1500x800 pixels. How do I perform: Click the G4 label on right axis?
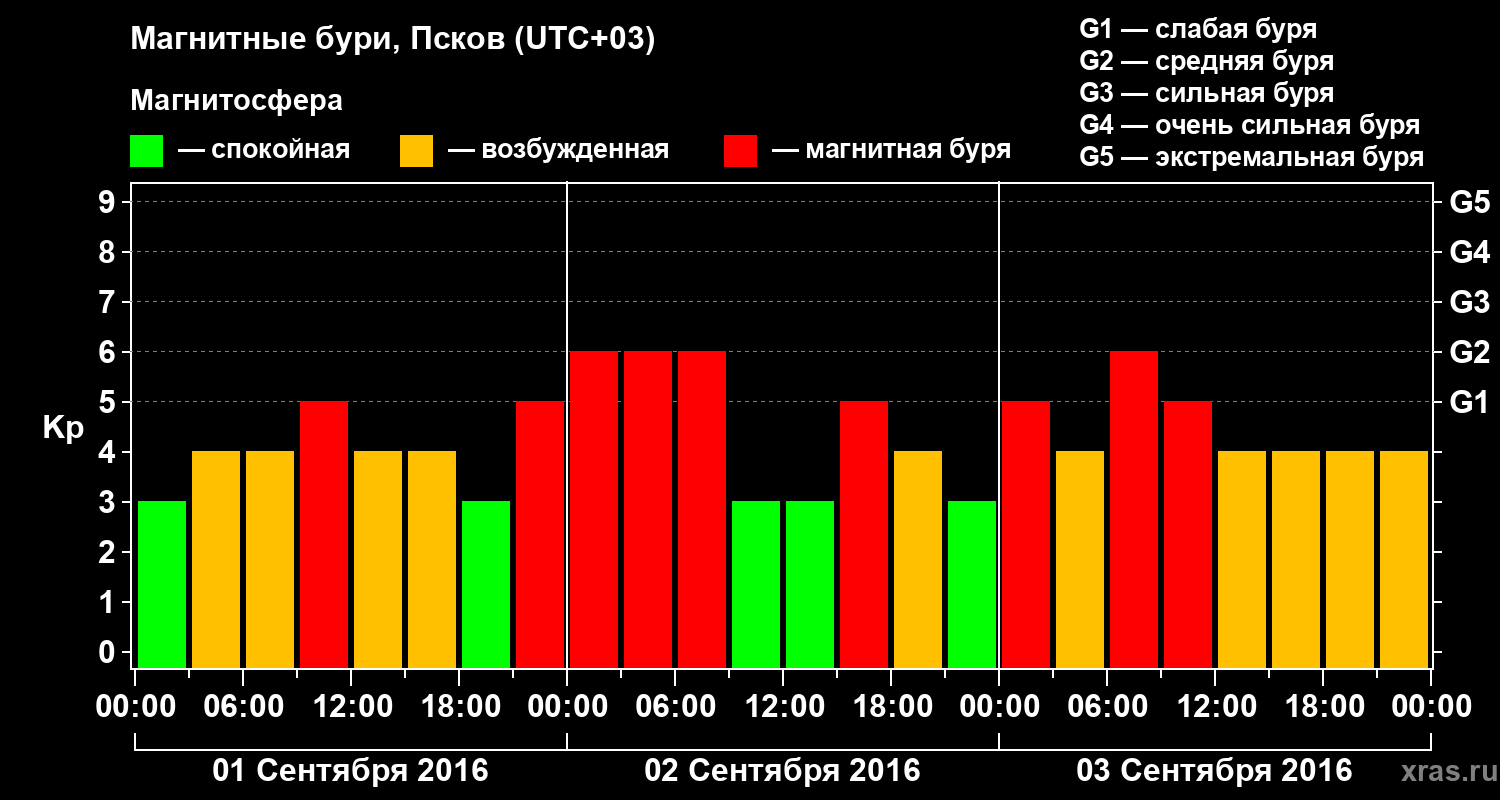click(1469, 252)
